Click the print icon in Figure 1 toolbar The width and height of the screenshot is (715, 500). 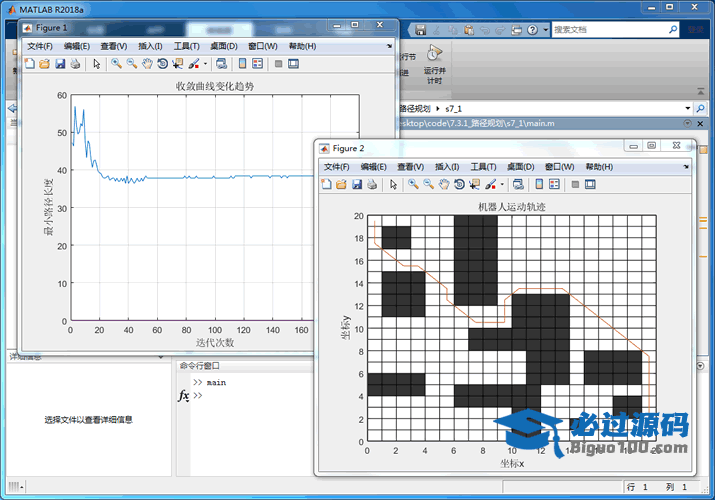tap(75, 64)
